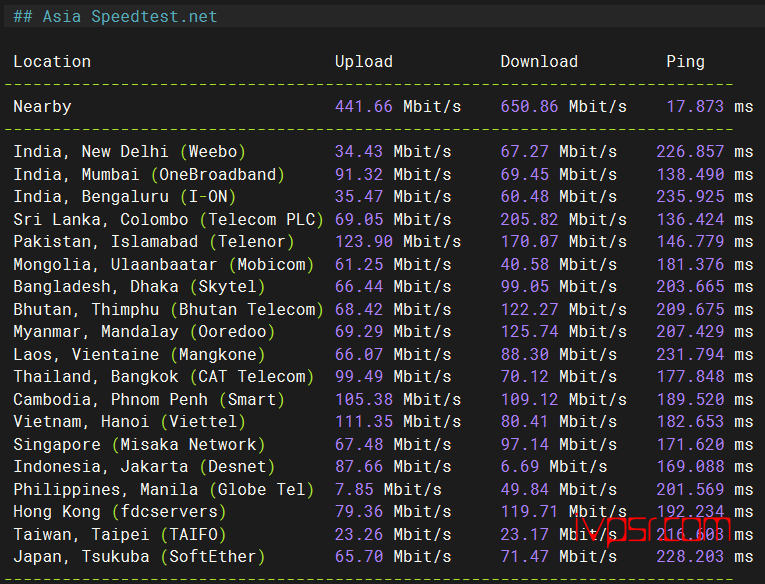Select Taipei upload value 23.26
The height and width of the screenshot is (584, 765).
[x=359, y=534]
